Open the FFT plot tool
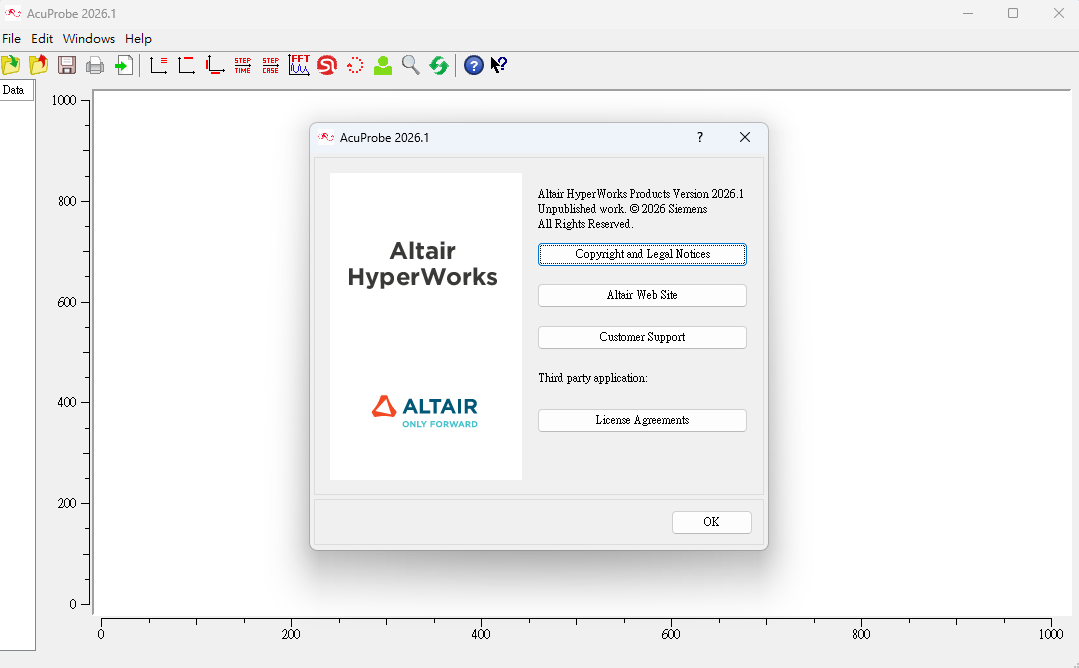This screenshot has width=1079, height=668. pos(299,65)
